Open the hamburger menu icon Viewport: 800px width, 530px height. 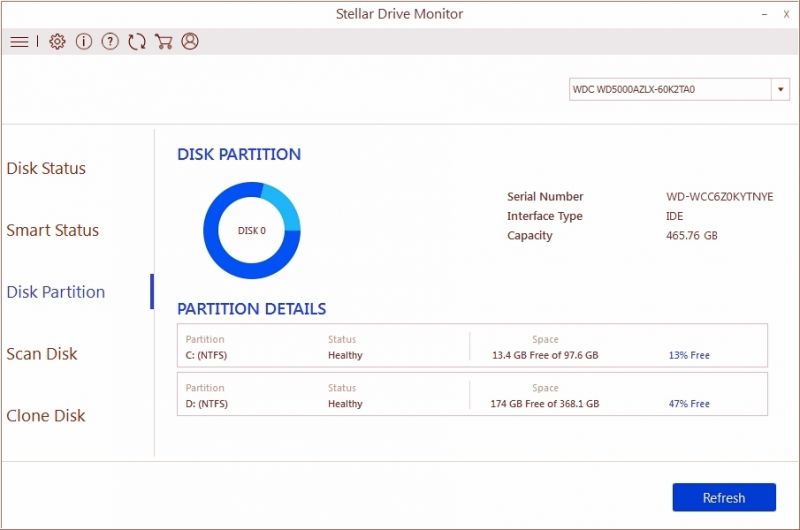pyautogui.click(x=19, y=41)
